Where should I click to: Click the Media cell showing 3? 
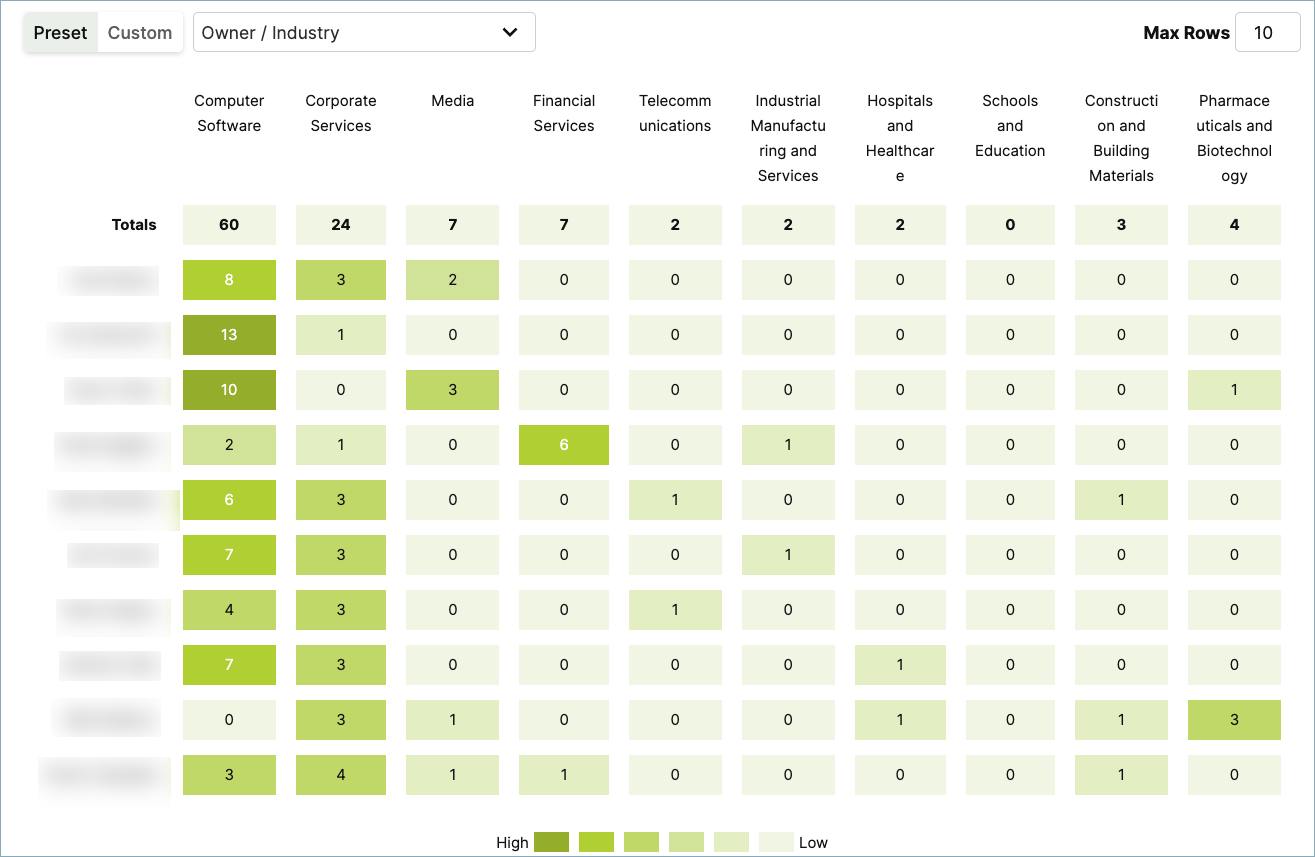coord(452,390)
